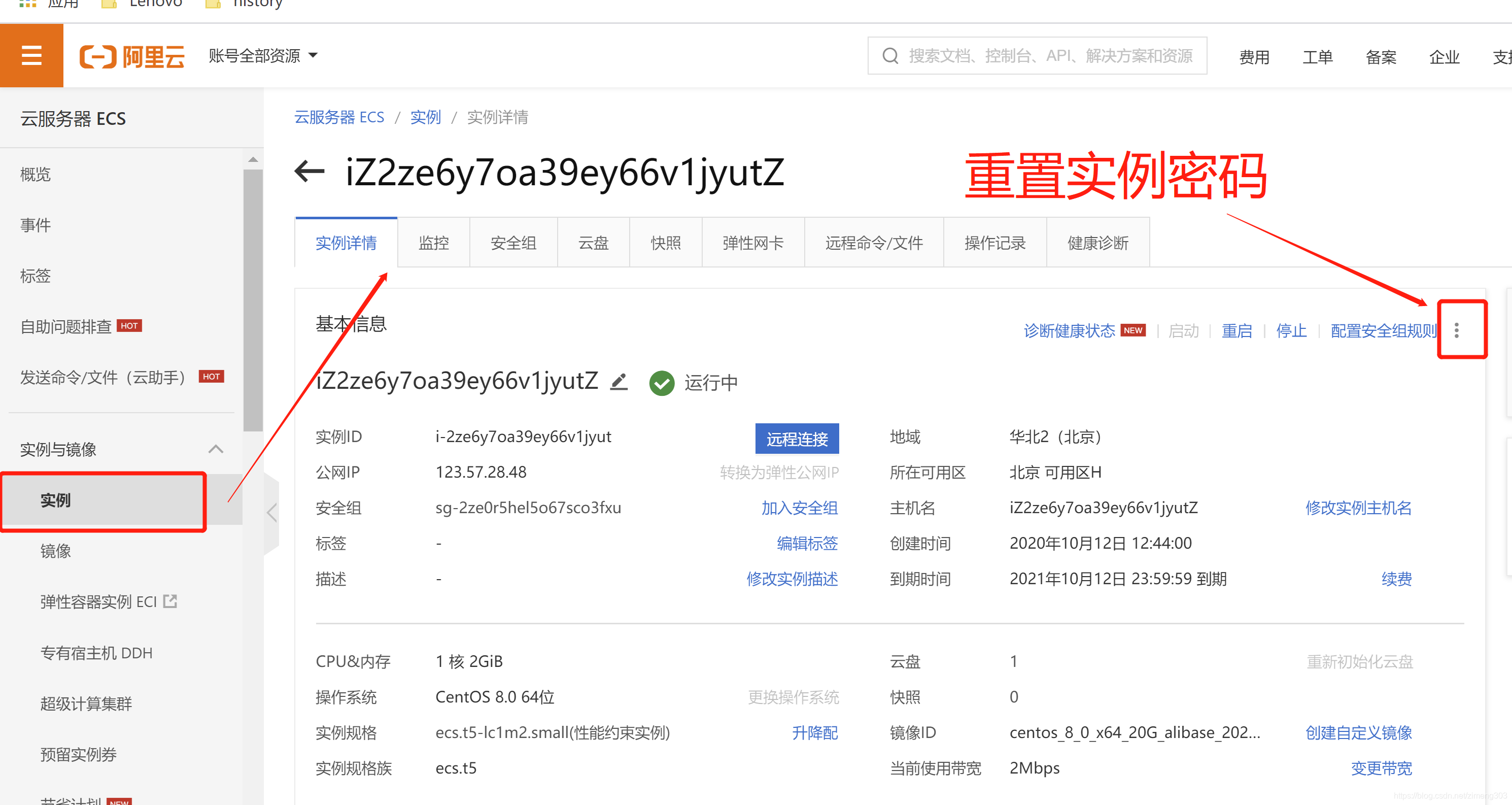Screen dimensions: 1512x805
Task: Collapse the sidebar with the chevron handle
Action: [x=271, y=513]
